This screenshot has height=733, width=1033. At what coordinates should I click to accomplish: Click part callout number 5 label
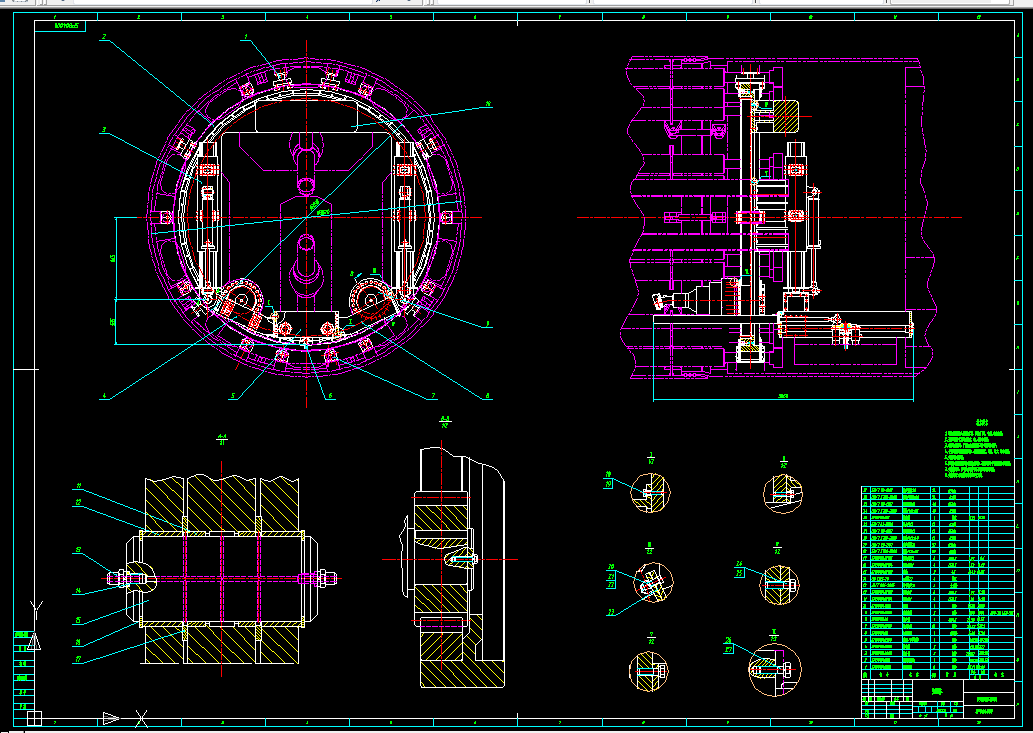click(x=233, y=396)
